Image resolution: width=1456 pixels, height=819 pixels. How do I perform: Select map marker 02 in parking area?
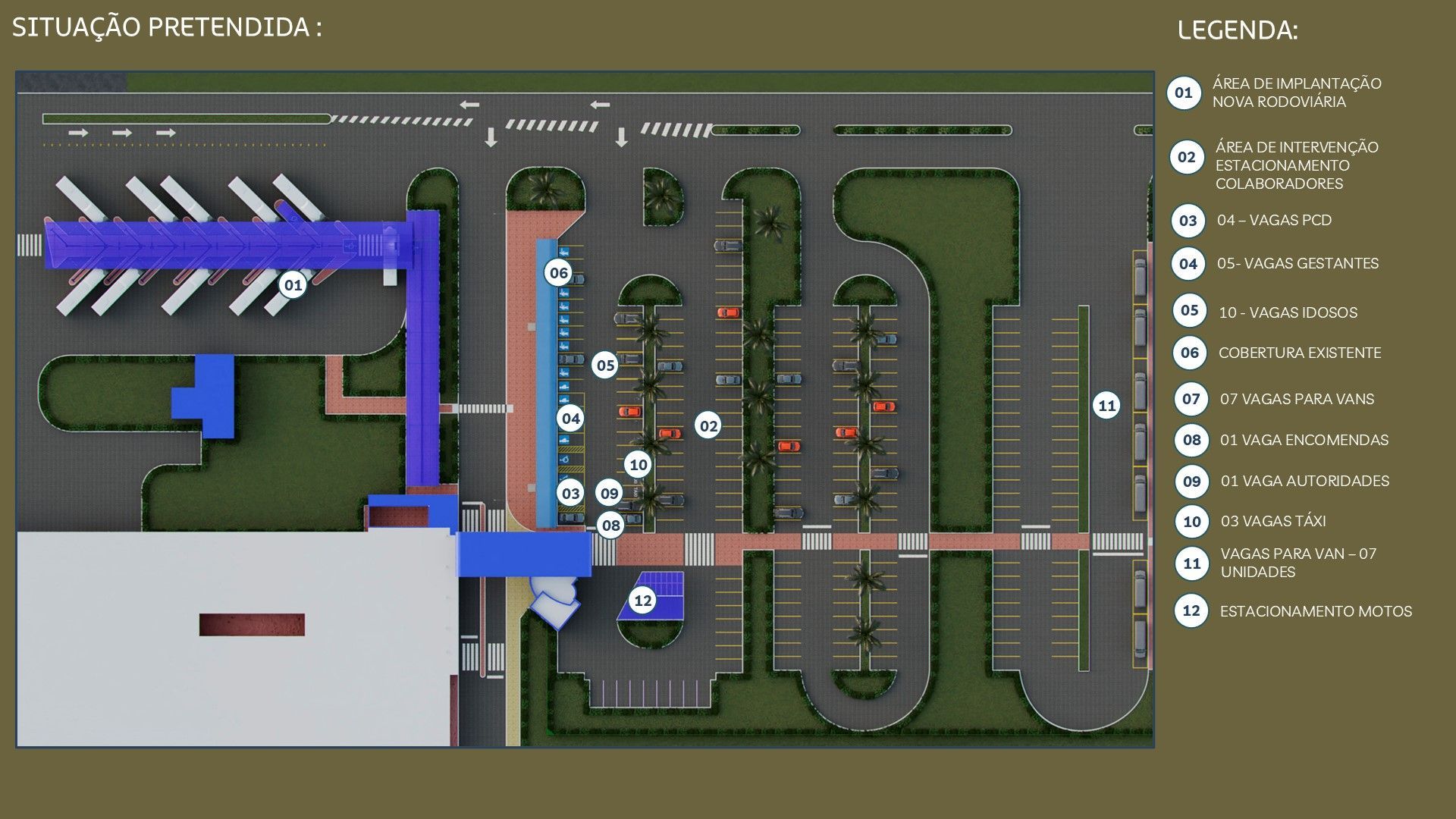[x=708, y=426]
